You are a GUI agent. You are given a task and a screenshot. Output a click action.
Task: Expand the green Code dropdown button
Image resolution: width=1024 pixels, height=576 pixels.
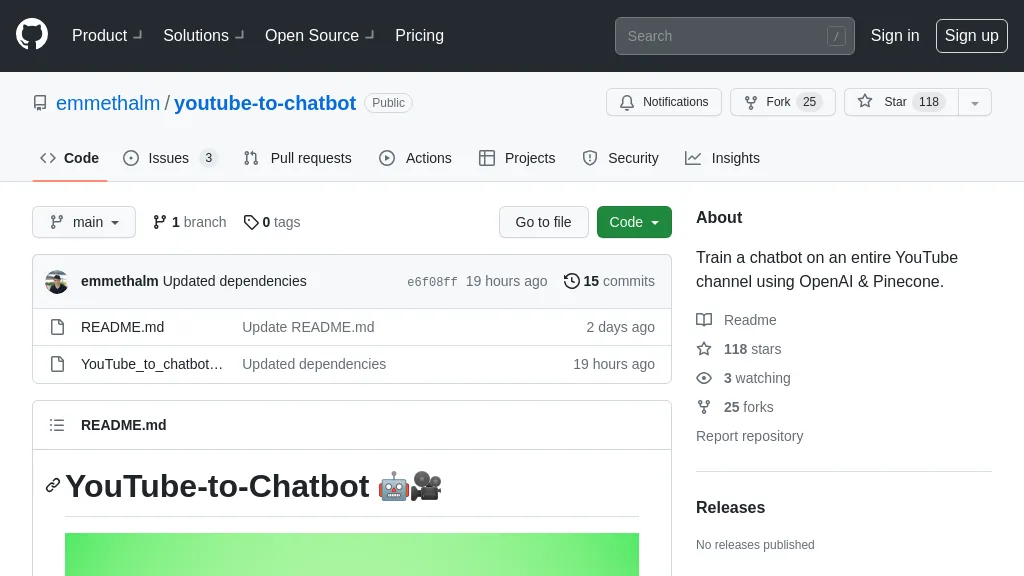coord(634,222)
